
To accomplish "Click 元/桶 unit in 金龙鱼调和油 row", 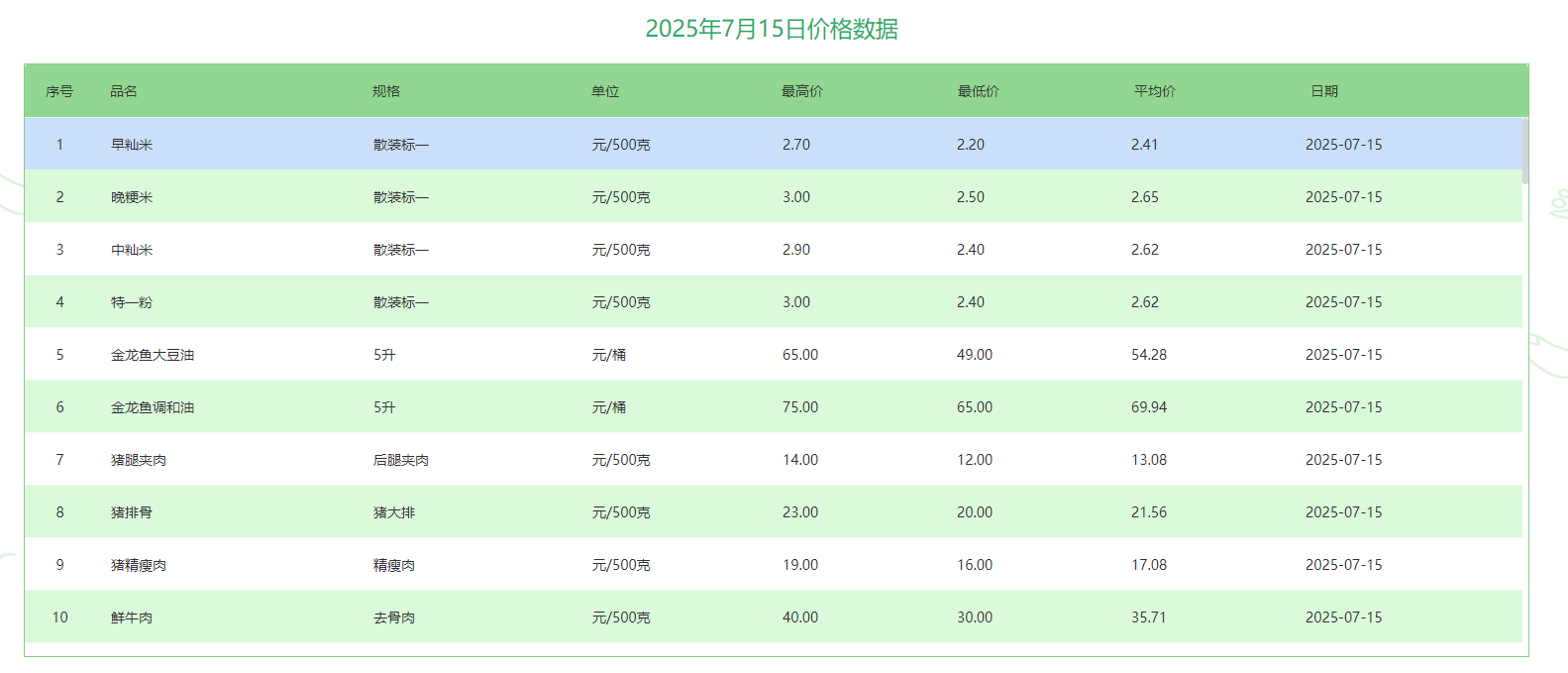I will point(609,407).
